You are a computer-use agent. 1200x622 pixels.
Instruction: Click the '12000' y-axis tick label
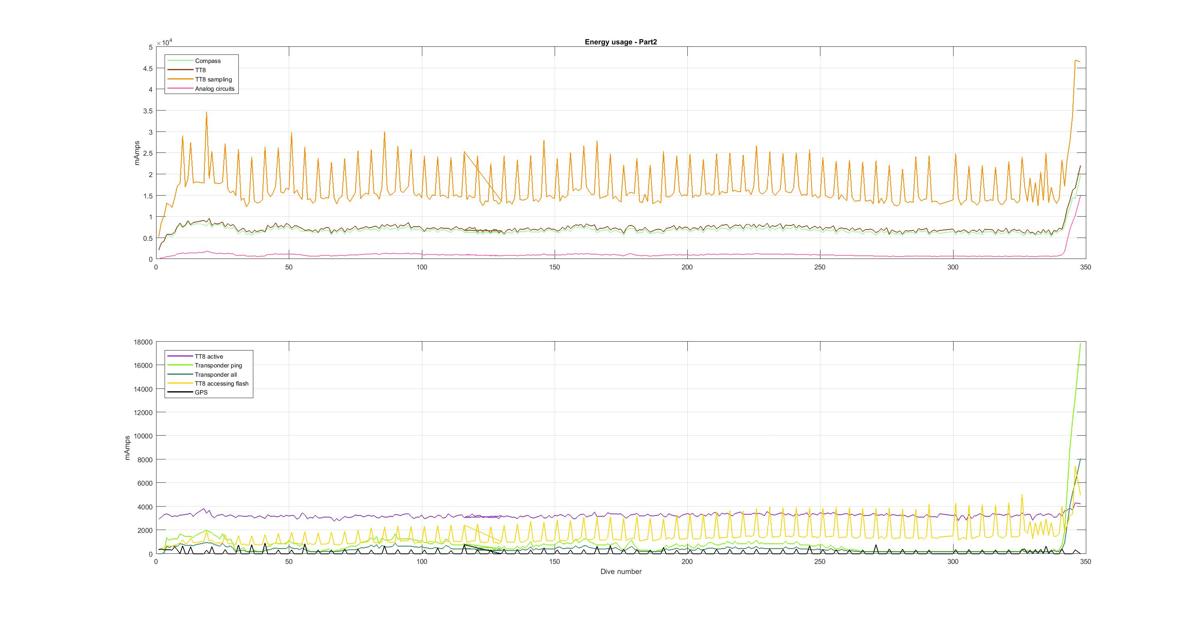142,413
